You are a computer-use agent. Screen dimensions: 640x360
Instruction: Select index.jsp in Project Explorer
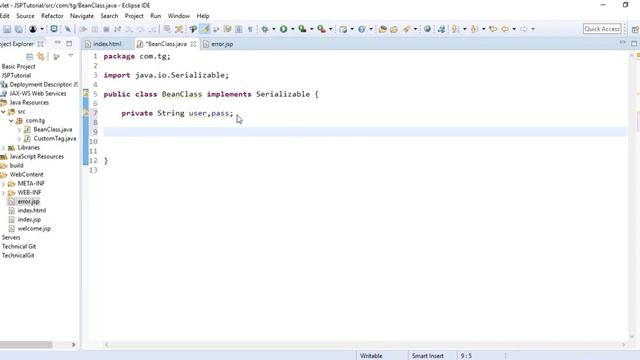pos(29,220)
